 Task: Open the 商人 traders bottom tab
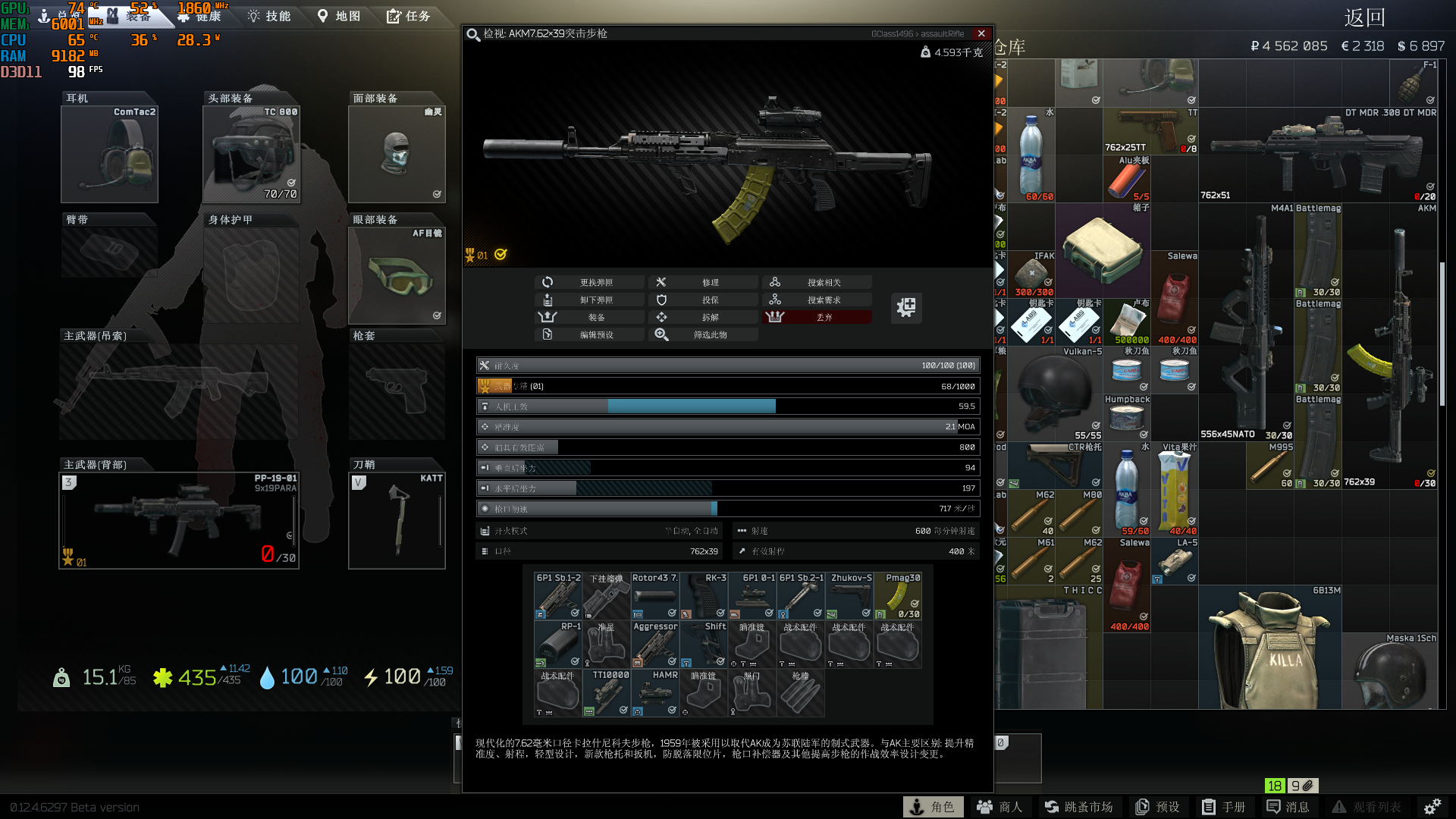pyautogui.click(x=999, y=807)
